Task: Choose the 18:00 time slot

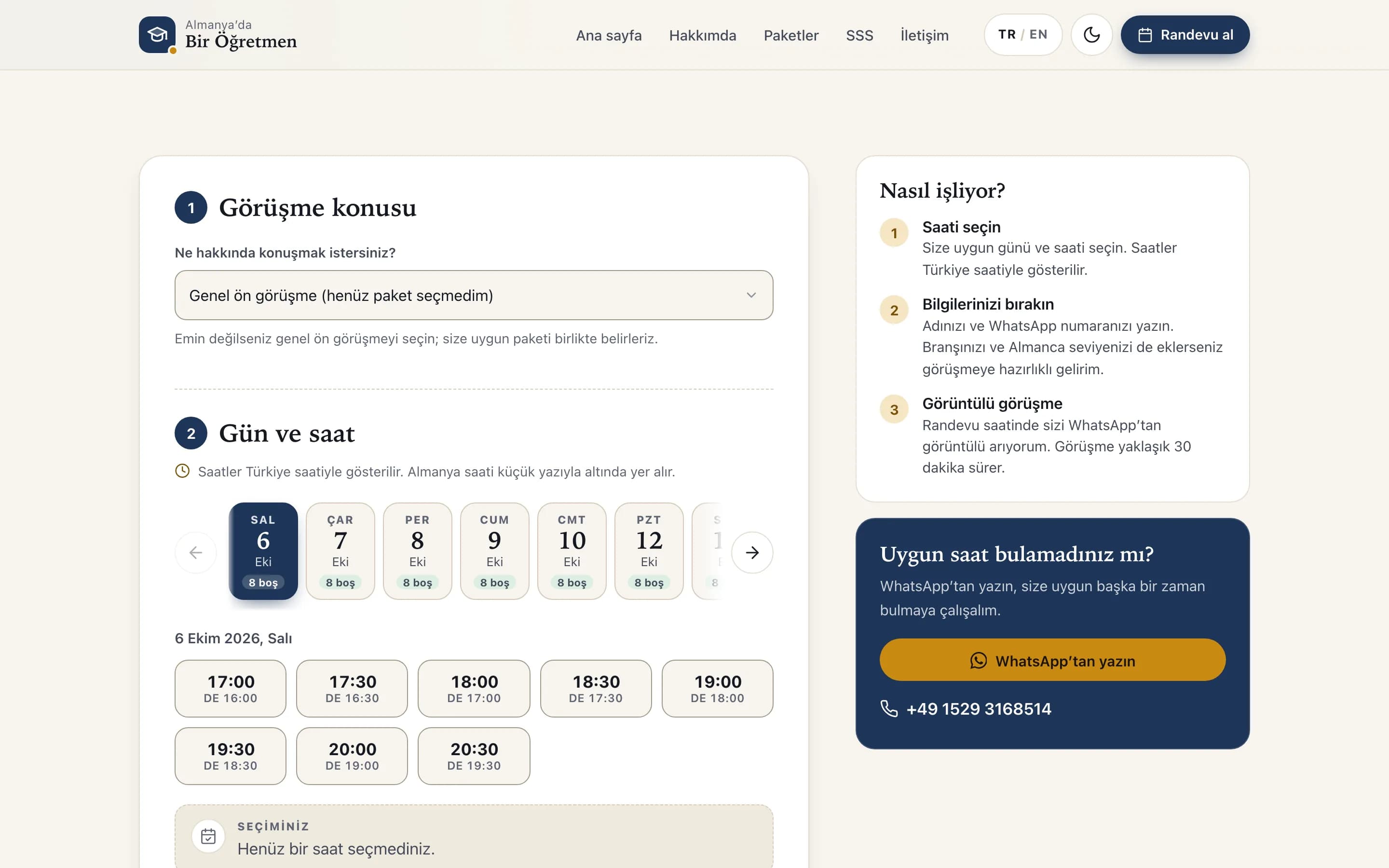Action: coord(474,688)
